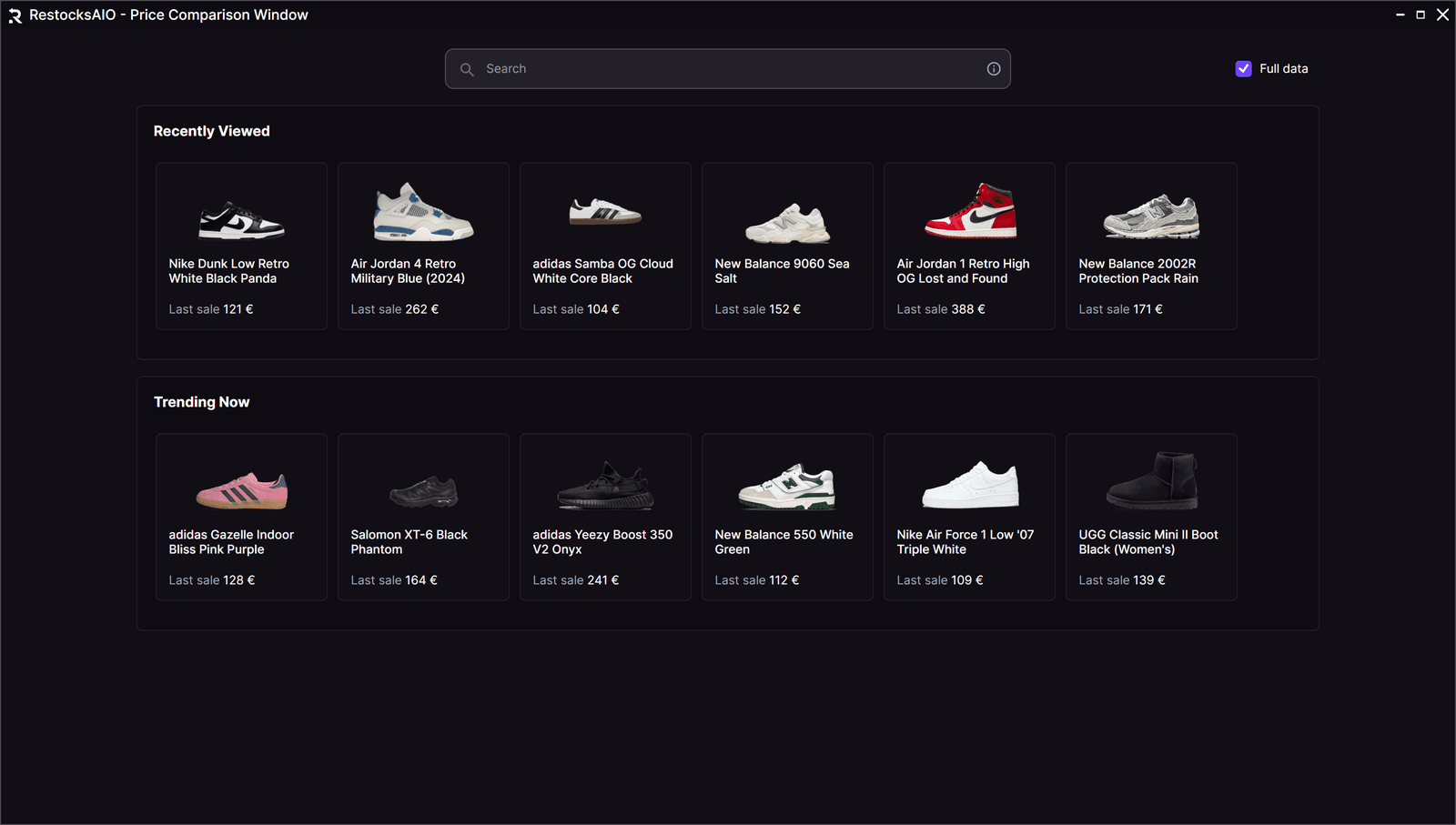Click the Full data label text
This screenshot has height=825, width=1456.
[1283, 69]
